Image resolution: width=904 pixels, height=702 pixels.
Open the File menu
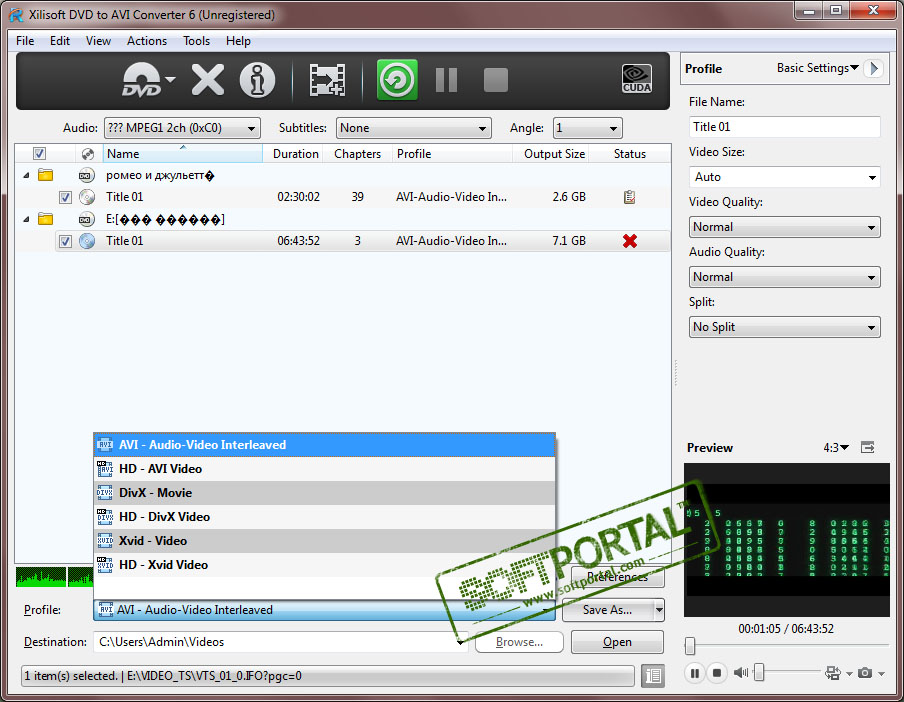[x=25, y=41]
